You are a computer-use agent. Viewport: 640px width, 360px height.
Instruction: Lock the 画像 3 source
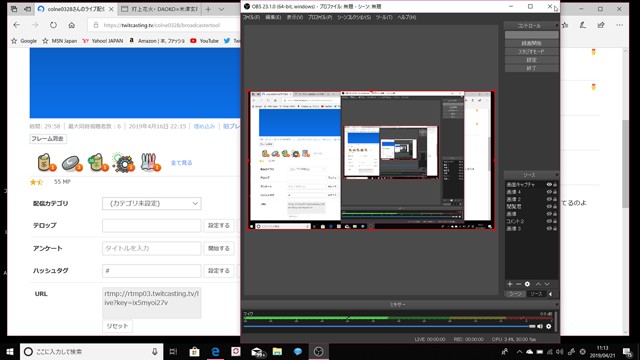555,229
